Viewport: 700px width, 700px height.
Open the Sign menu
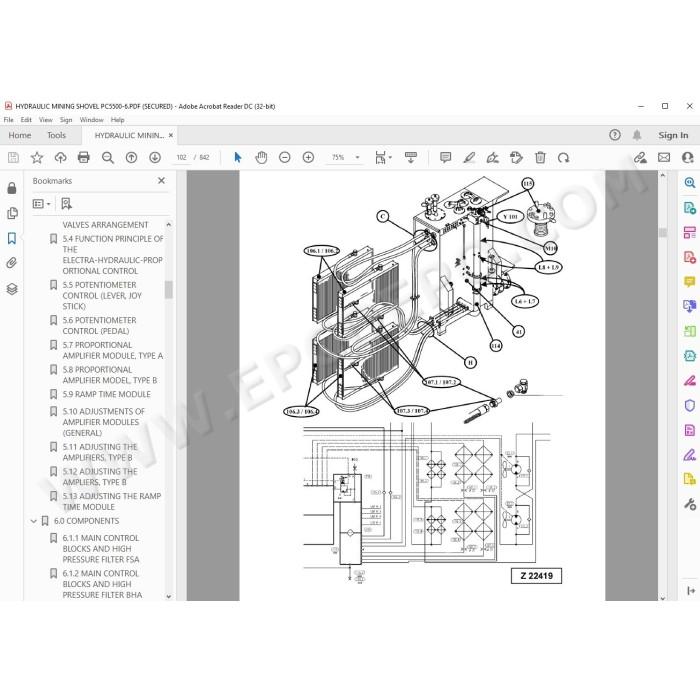(x=66, y=120)
